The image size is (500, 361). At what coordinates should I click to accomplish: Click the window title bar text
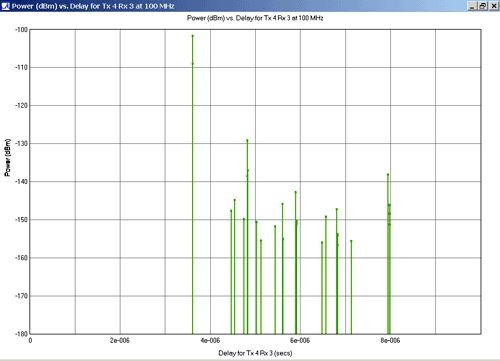coord(93,6)
